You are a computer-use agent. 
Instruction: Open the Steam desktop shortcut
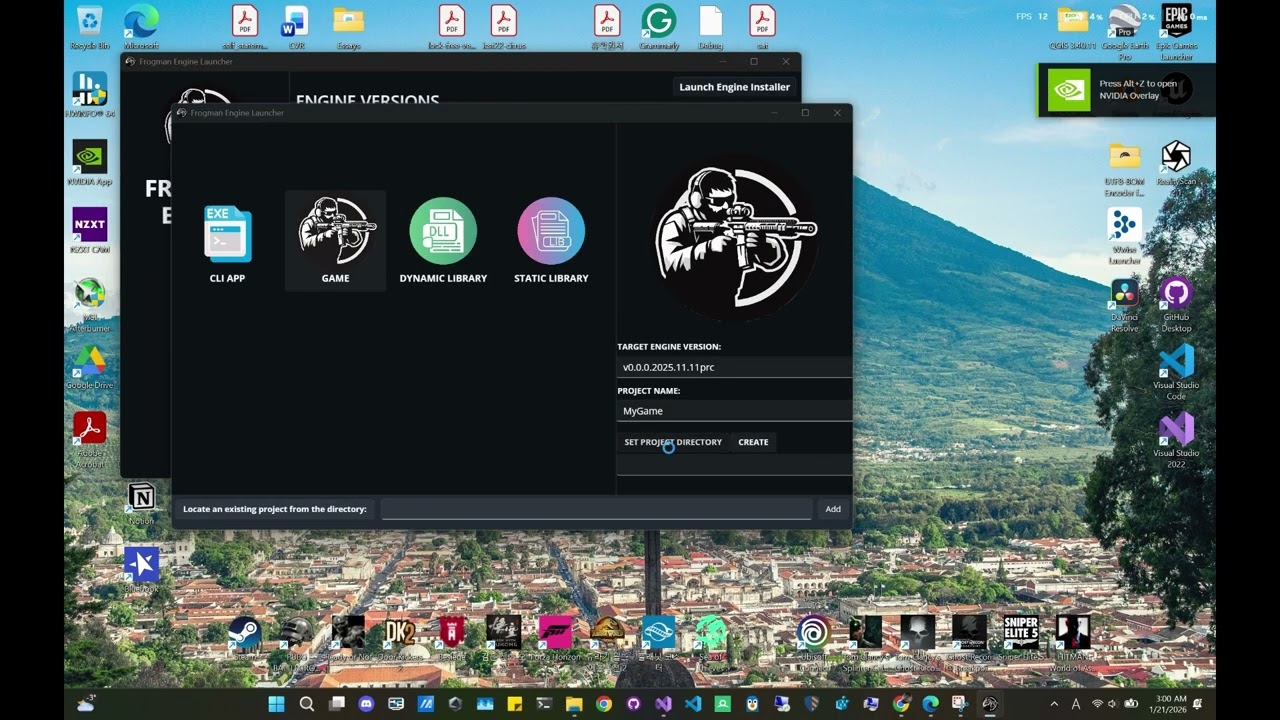[244, 638]
